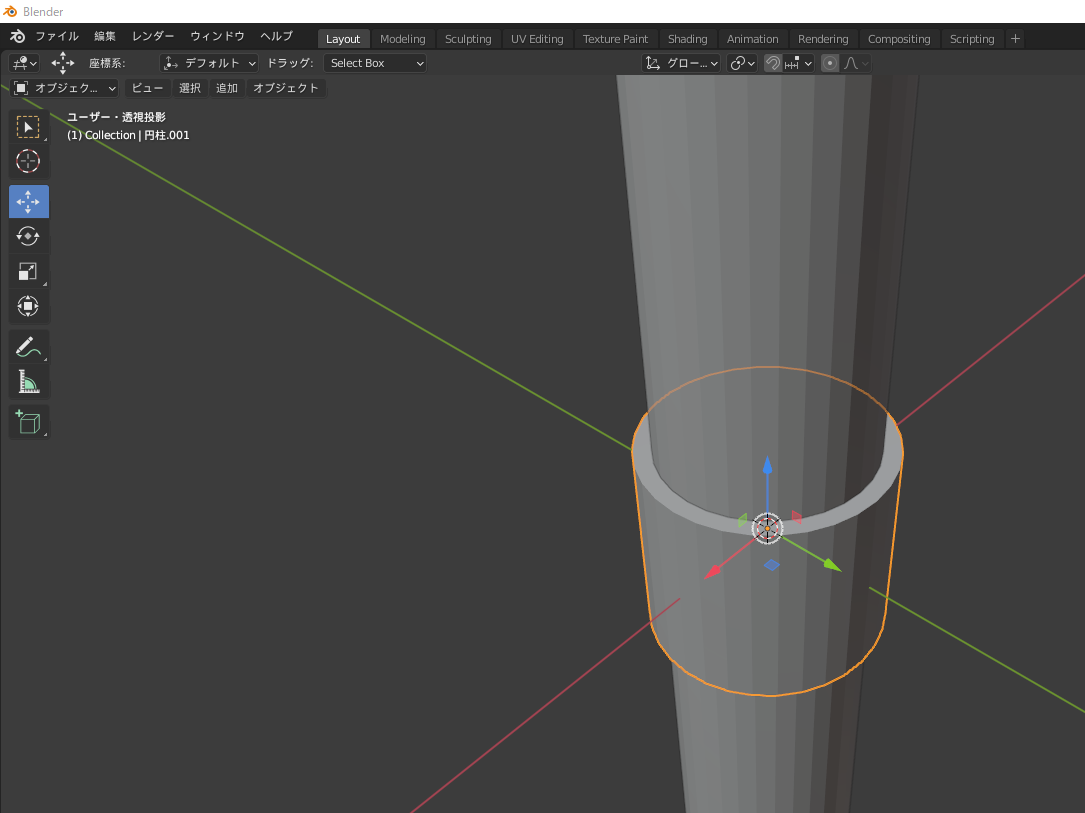
Task: Open the 追加 viewport menu
Action: click(227, 89)
